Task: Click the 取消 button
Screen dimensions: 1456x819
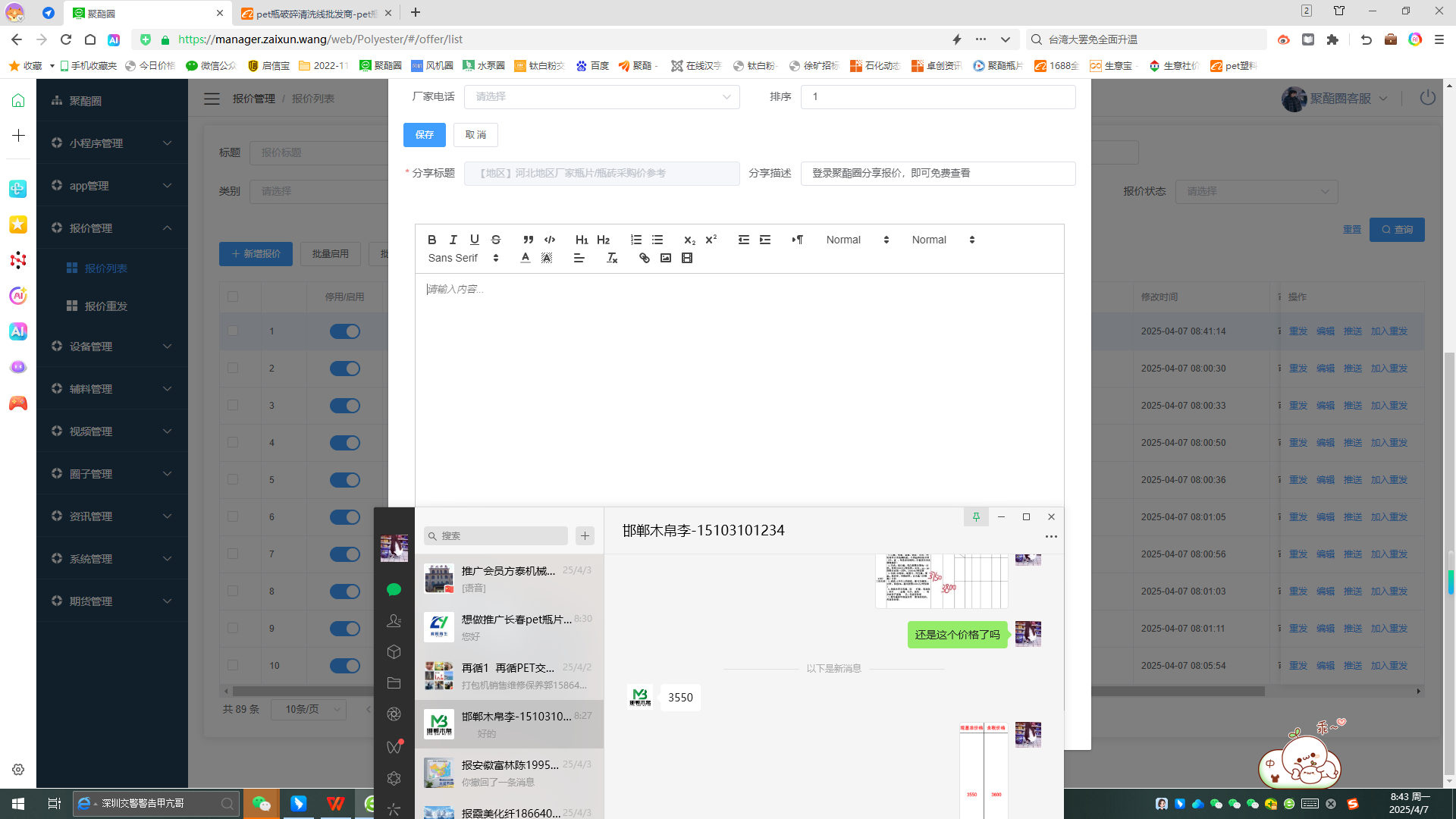Action: (475, 135)
